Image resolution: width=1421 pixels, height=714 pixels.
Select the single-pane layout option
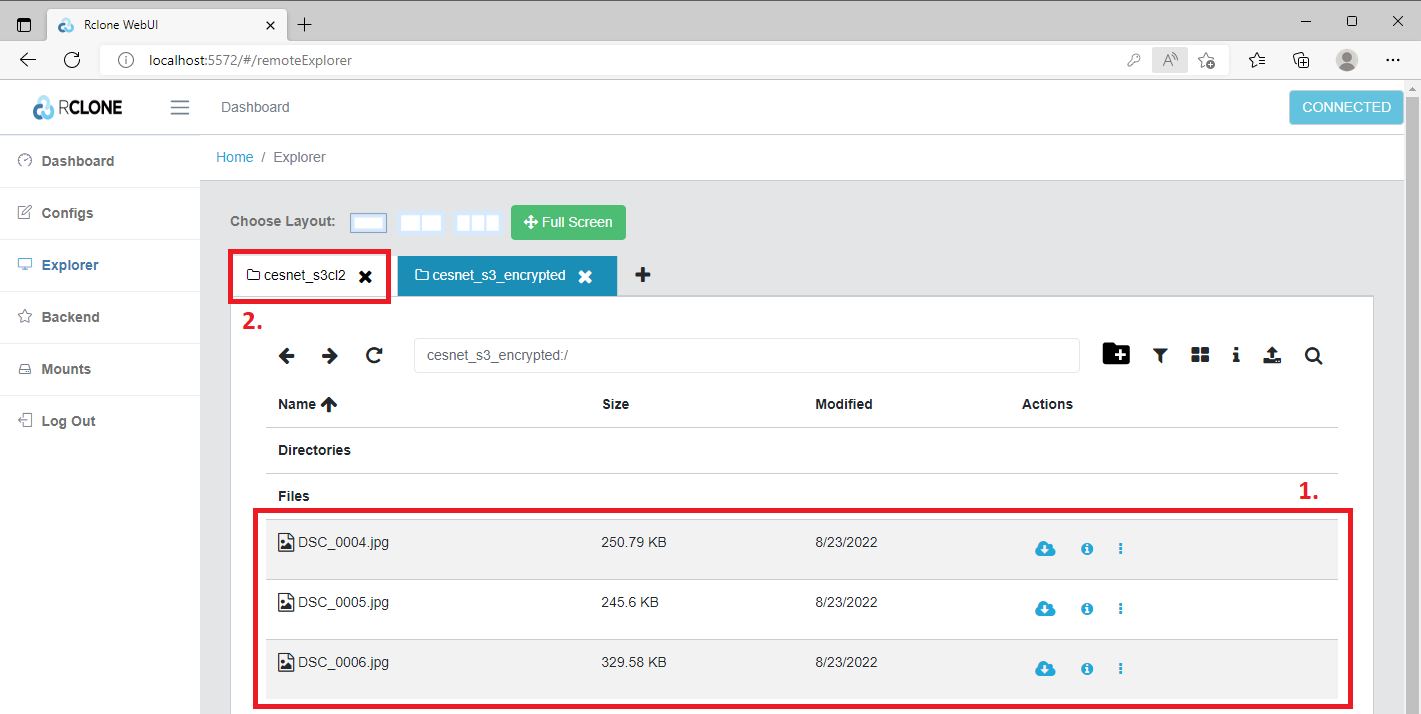[368, 223]
